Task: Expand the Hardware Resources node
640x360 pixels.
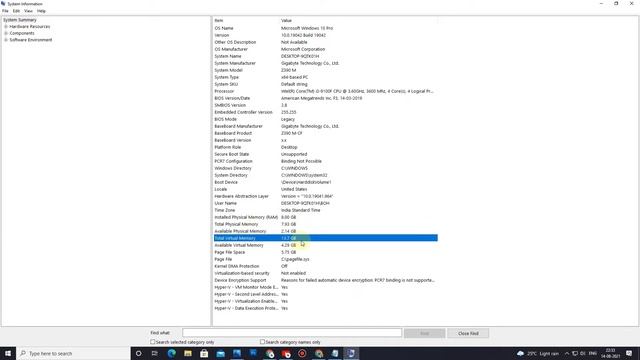Action: point(6,27)
